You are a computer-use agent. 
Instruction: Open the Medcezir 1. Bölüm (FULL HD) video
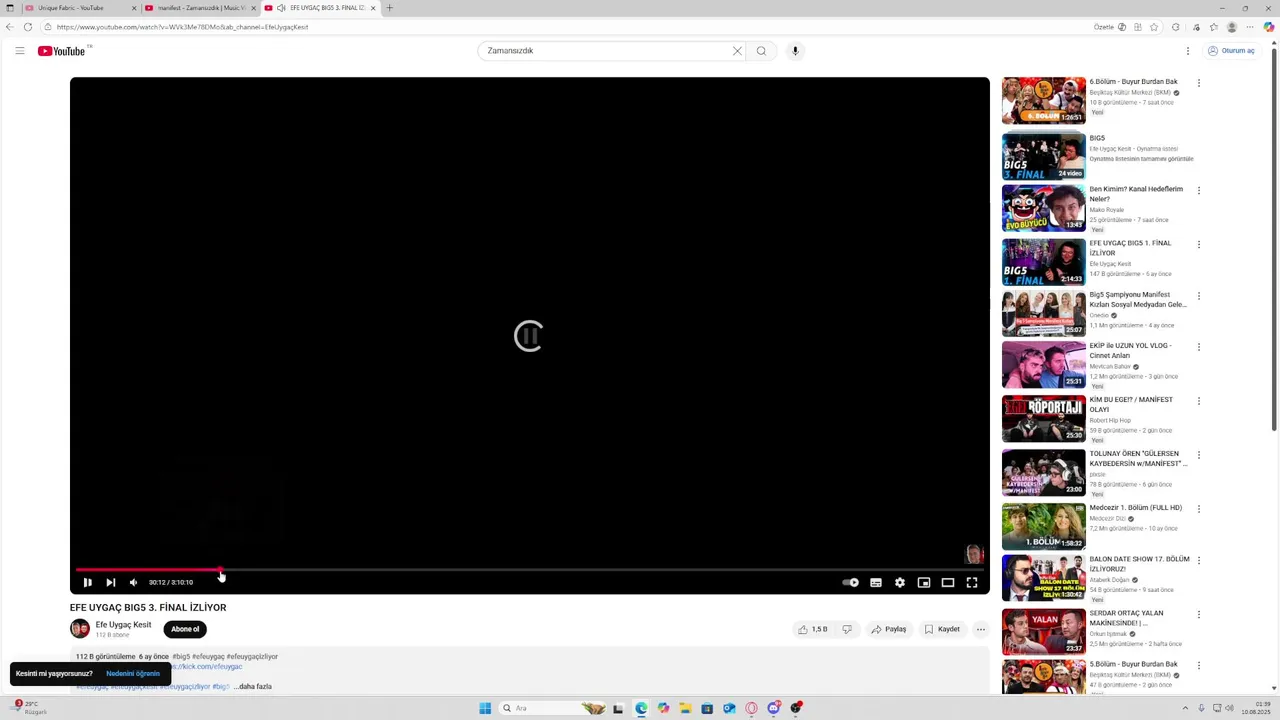pos(1043,526)
